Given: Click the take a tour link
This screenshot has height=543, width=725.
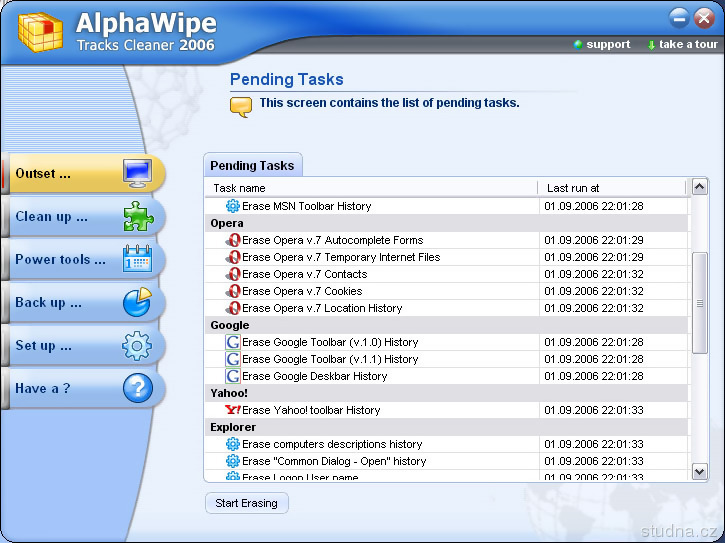Looking at the screenshot, I should pyautogui.click(x=687, y=44).
